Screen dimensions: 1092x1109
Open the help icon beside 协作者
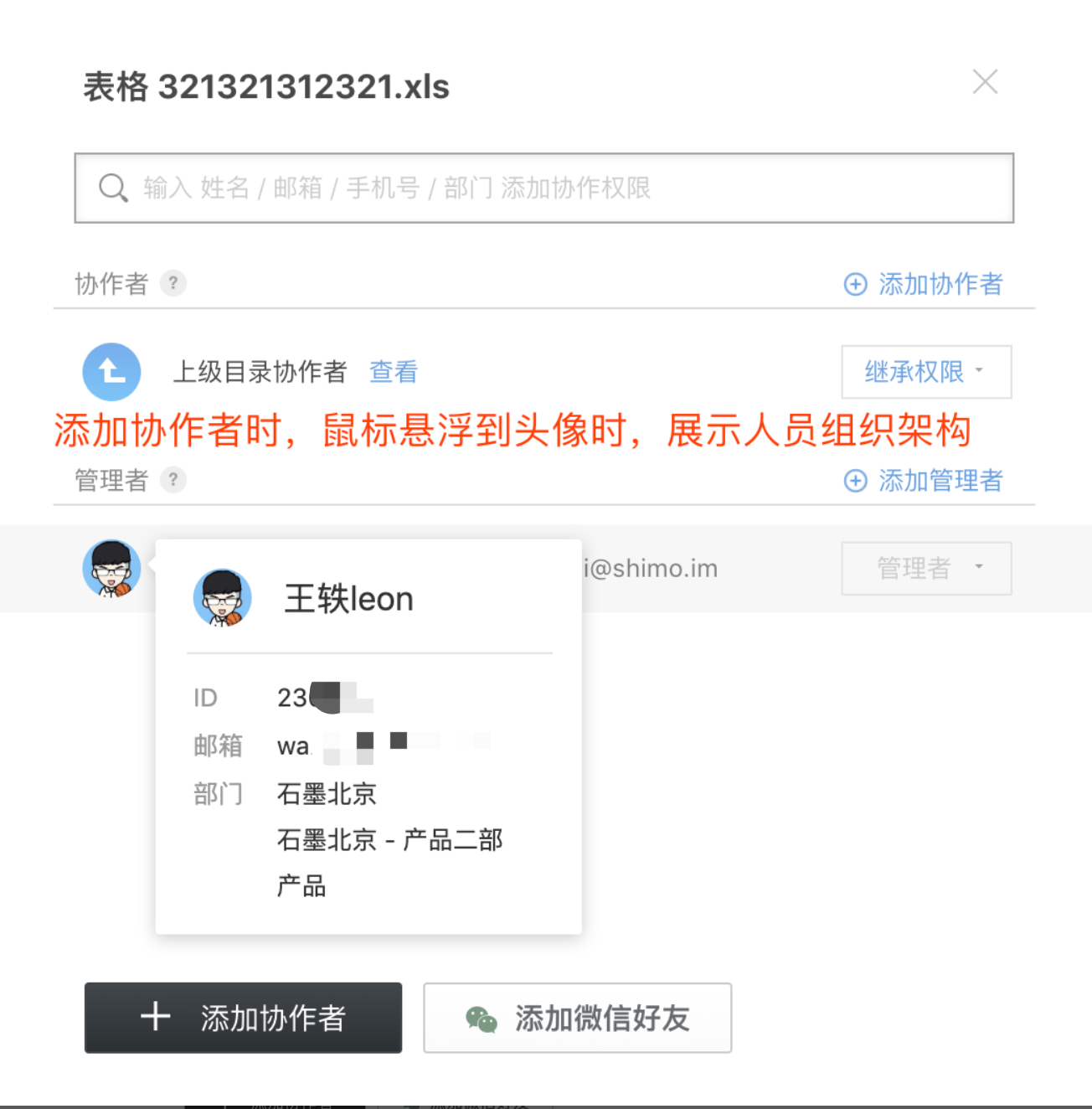click(x=173, y=283)
